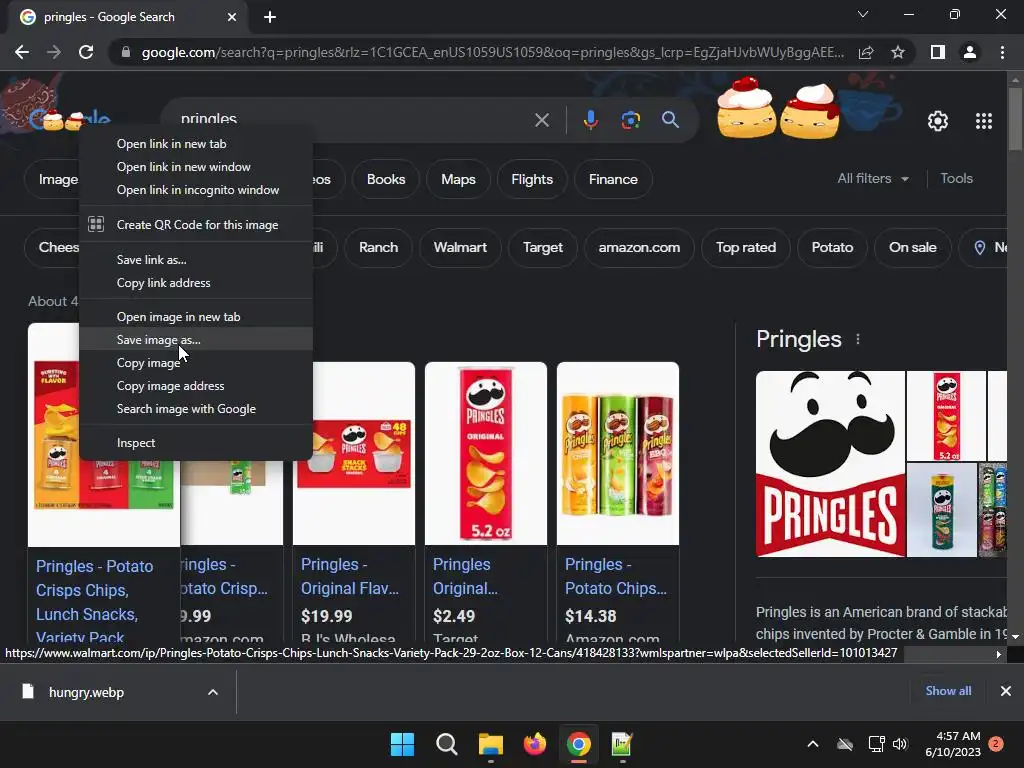Open File Explorer from the taskbar
Viewport: 1024px width, 768px height.
click(490, 744)
